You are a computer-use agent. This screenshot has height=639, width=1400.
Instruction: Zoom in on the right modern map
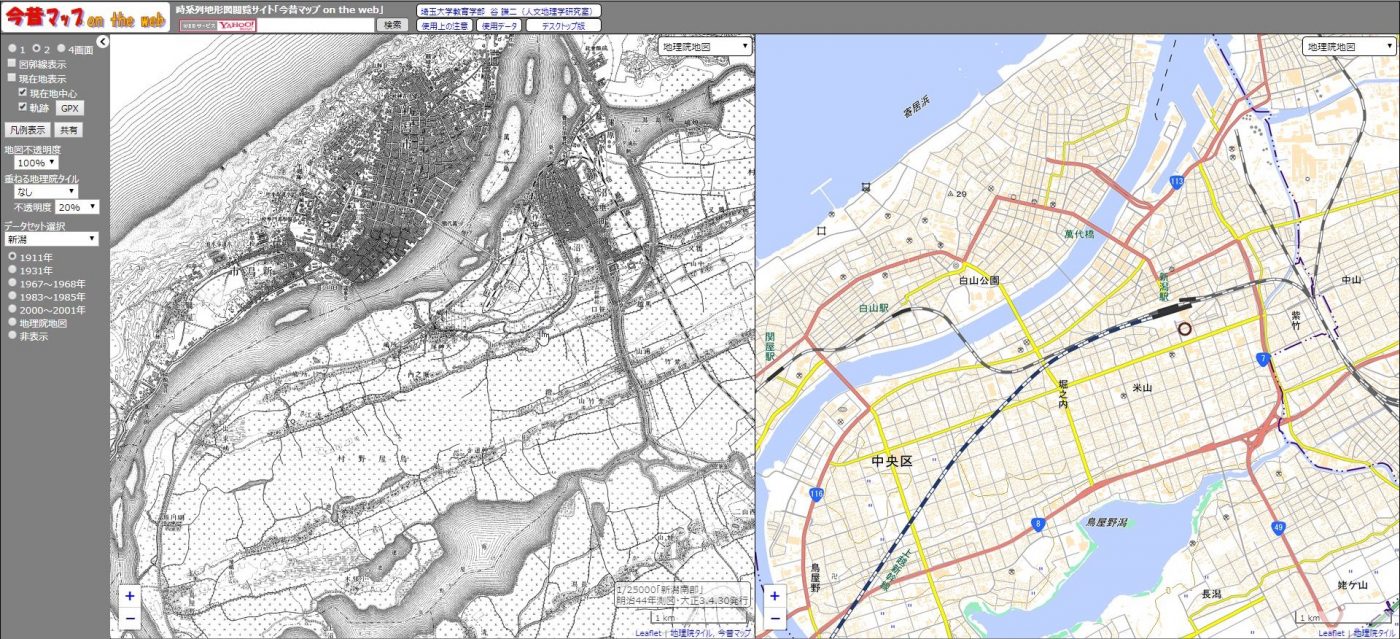(x=774, y=596)
